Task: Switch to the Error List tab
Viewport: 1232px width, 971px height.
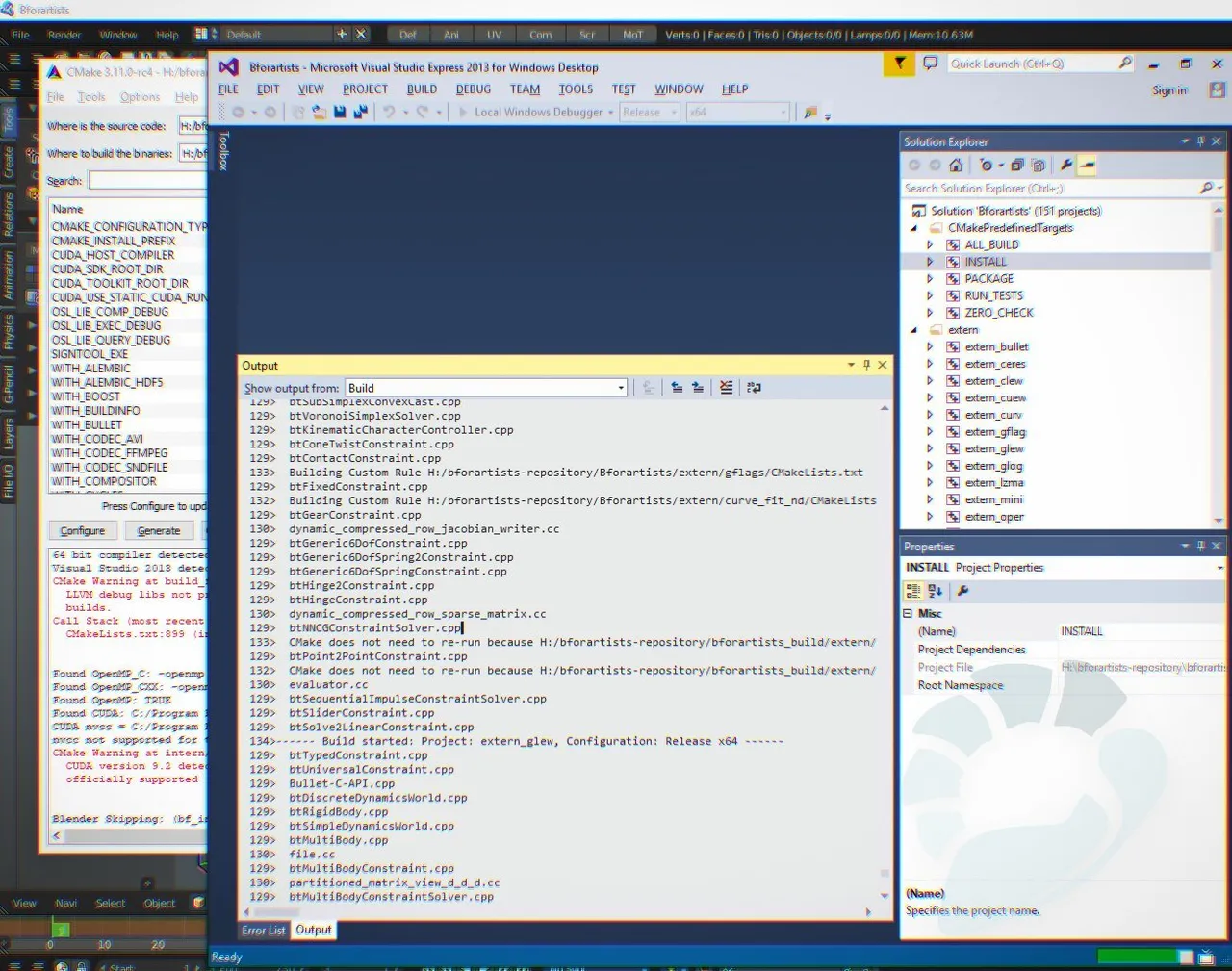Action: [x=263, y=931]
